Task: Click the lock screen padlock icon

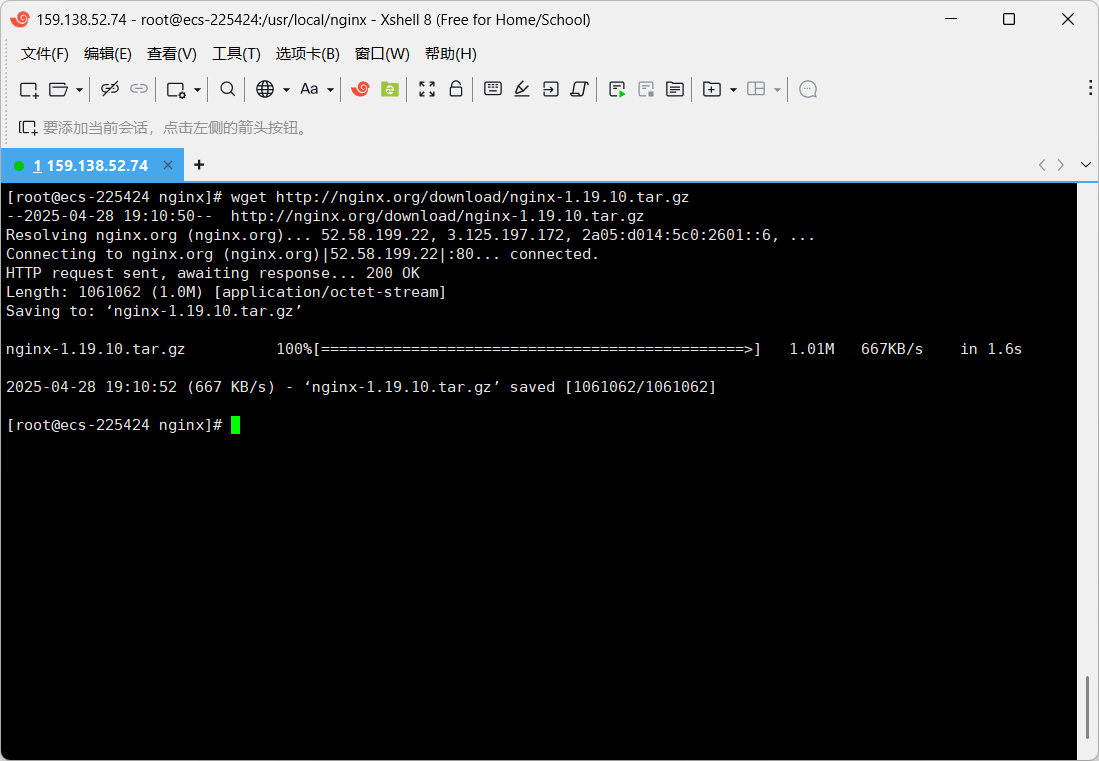Action: point(456,89)
